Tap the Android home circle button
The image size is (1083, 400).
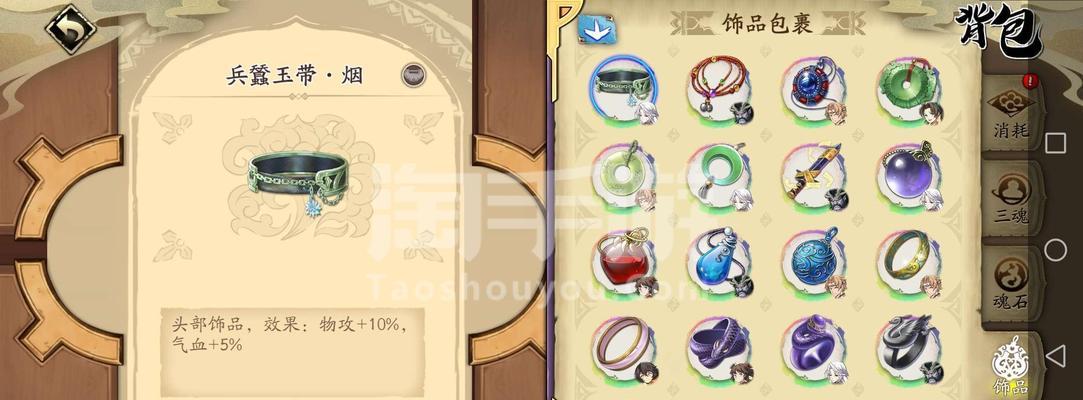1055,250
